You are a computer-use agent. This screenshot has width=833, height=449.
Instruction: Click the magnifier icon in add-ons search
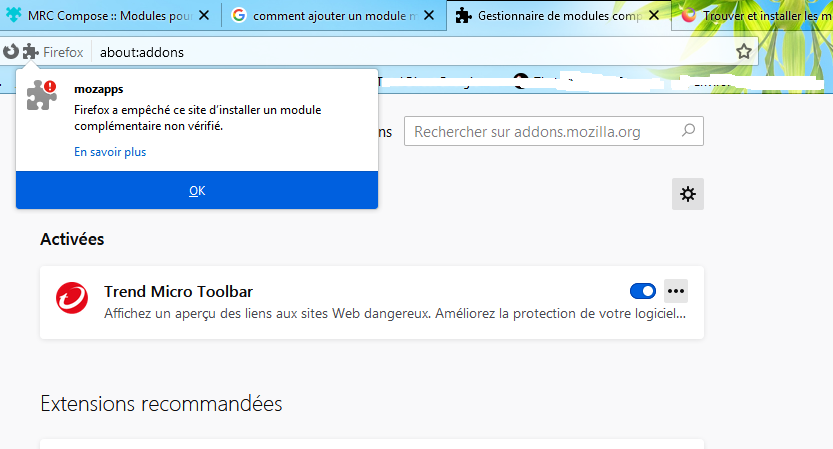click(x=688, y=130)
